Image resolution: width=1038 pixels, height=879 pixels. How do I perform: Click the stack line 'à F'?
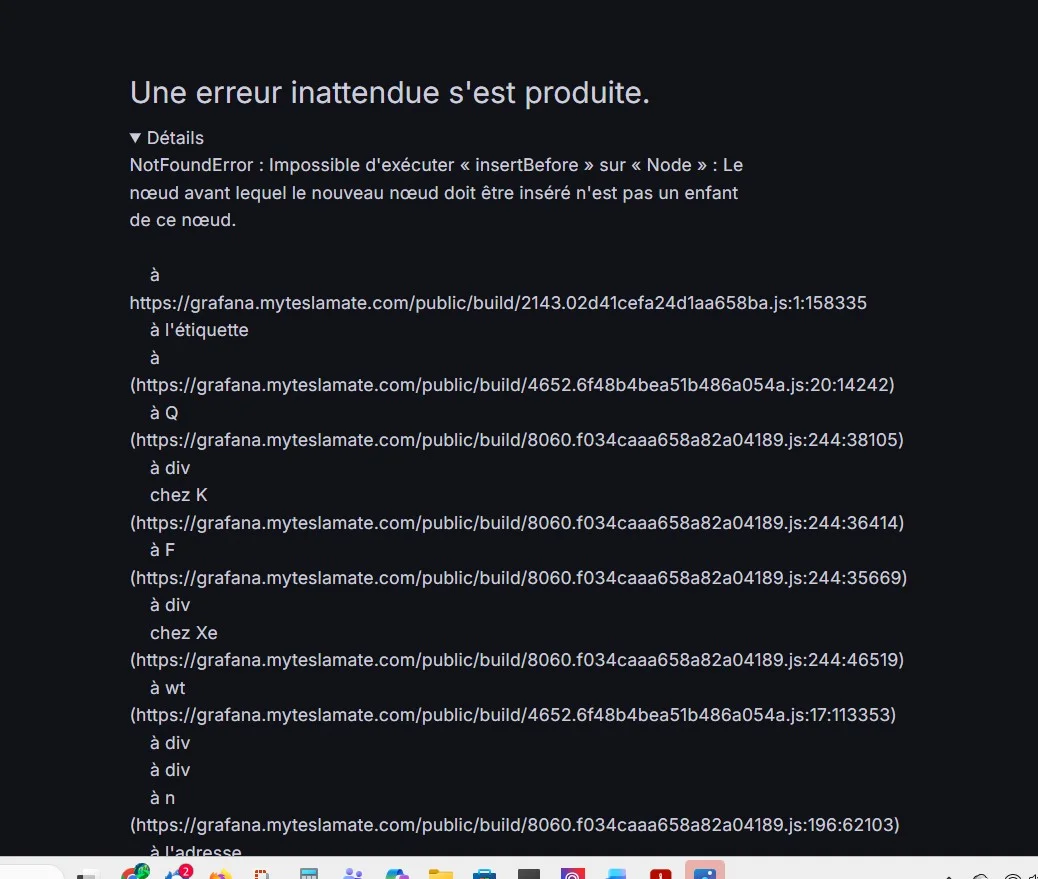163,550
